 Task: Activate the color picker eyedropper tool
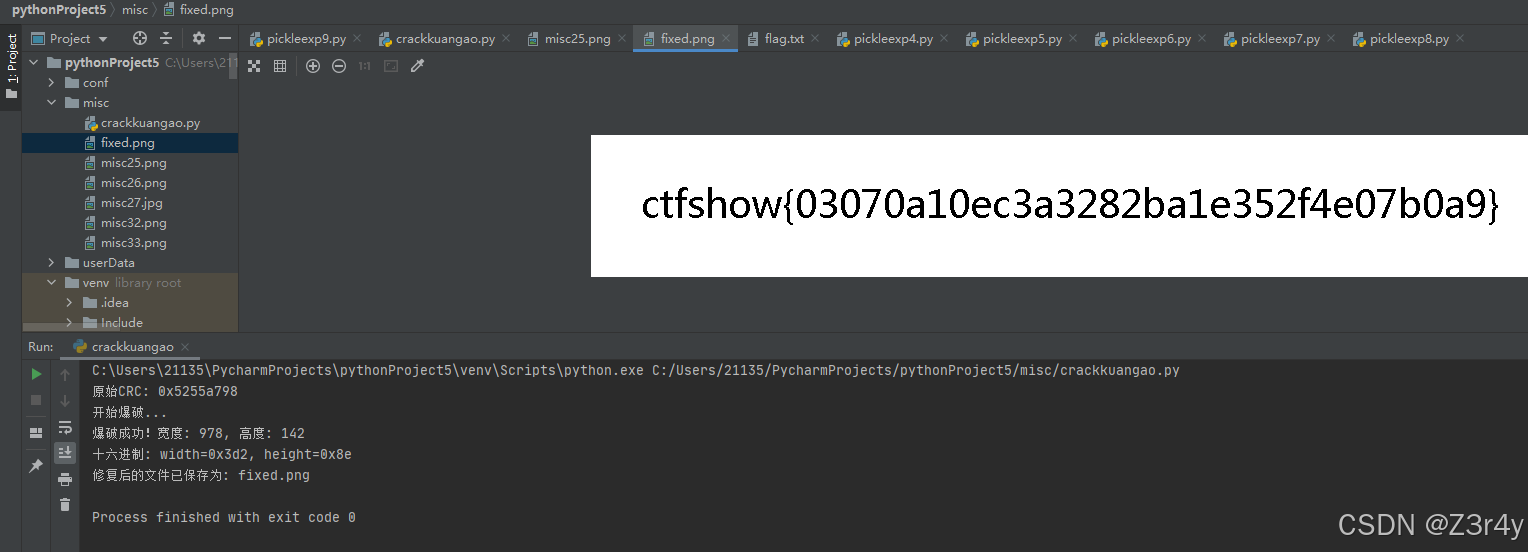coord(418,66)
